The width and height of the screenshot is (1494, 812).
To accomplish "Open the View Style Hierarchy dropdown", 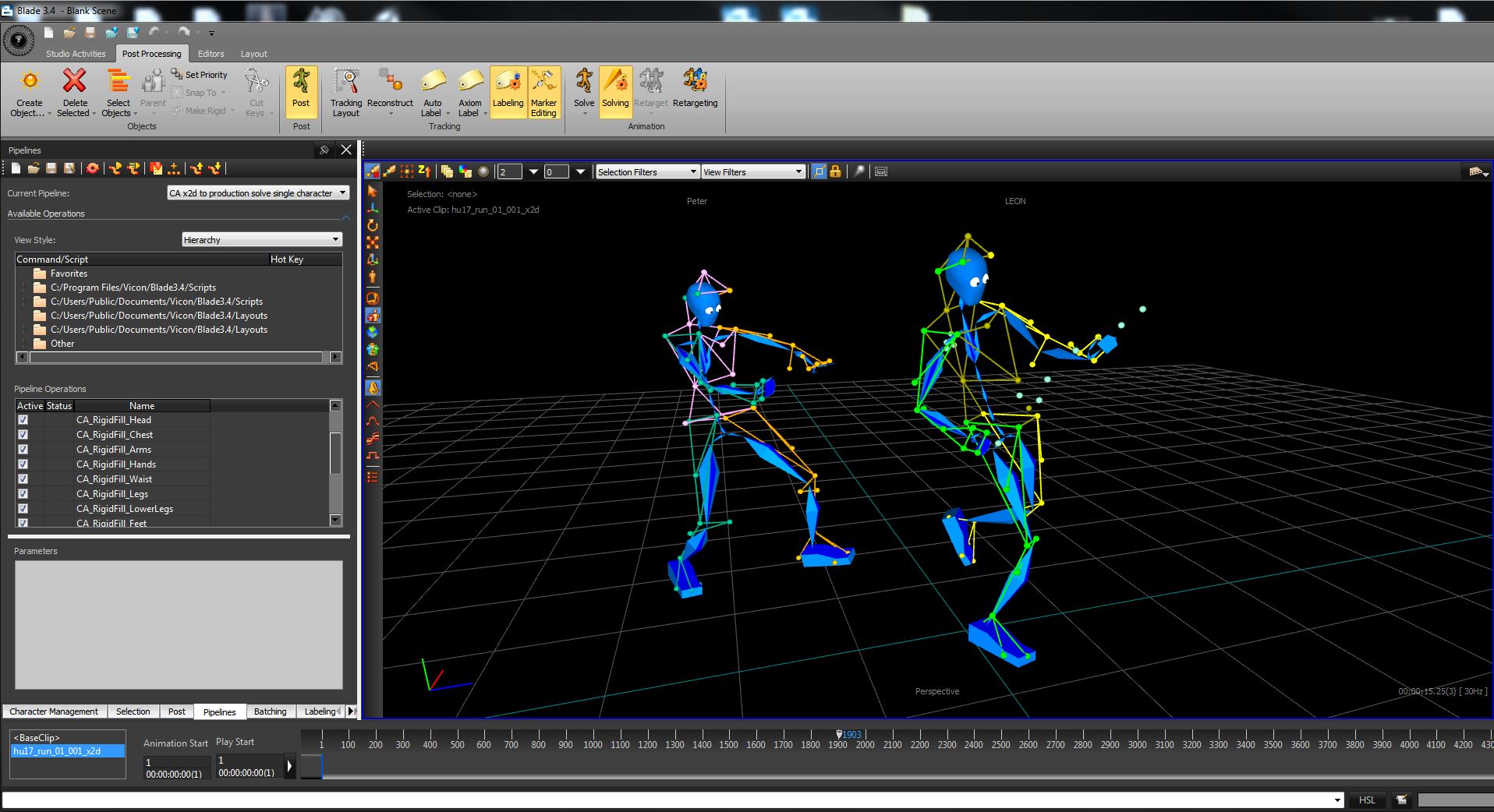I will pos(262,240).
